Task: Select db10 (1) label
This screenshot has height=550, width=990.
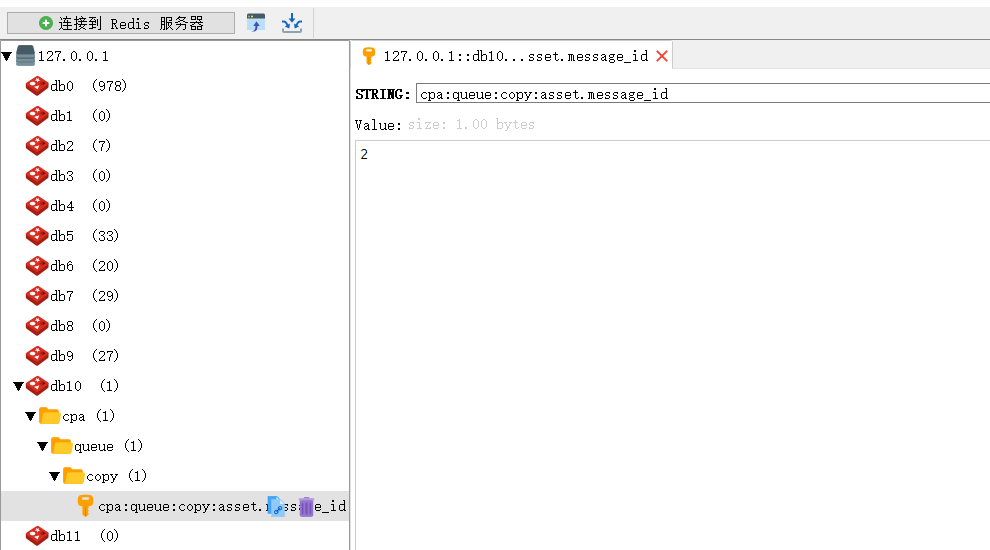Action: [85, 386]
